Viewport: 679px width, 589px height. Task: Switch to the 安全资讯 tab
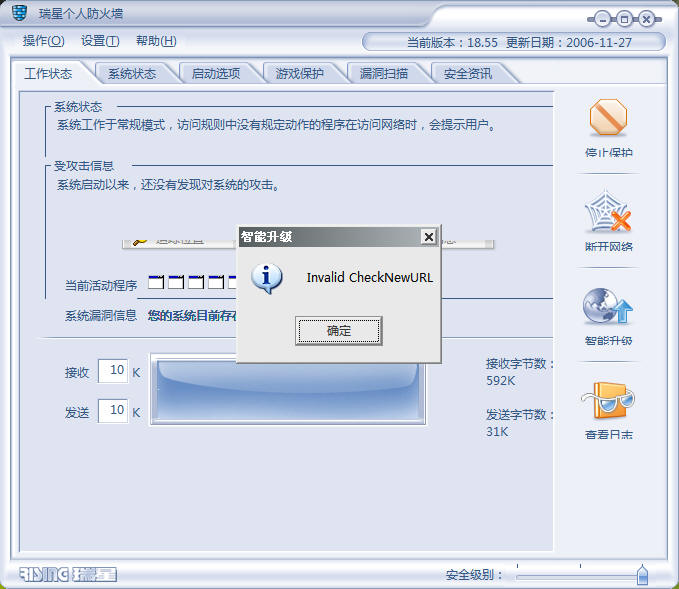click(468, 74)
